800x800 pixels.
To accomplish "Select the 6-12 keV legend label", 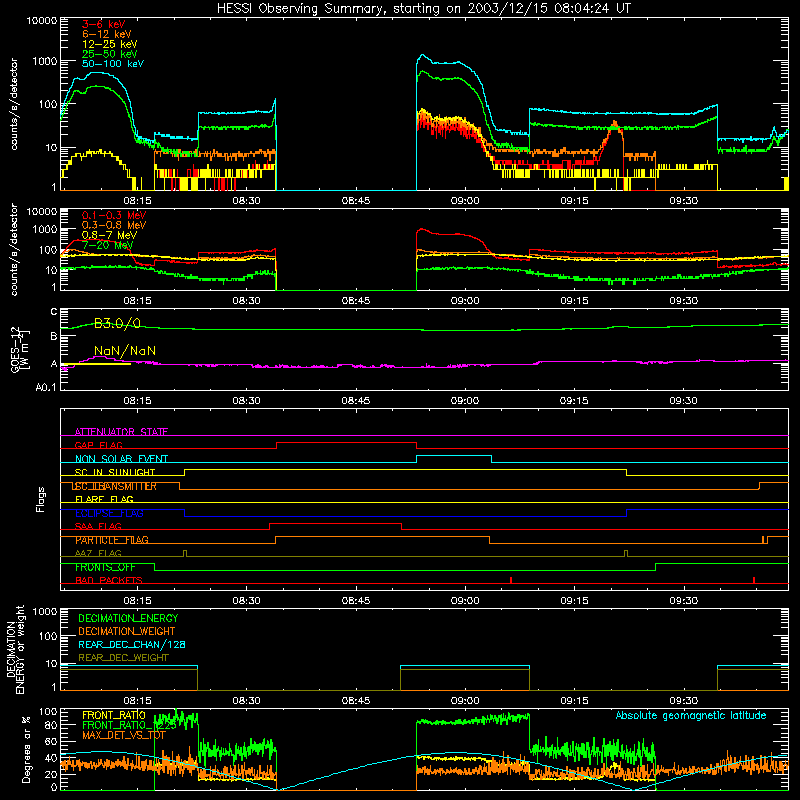I will (x=107, y=34).
